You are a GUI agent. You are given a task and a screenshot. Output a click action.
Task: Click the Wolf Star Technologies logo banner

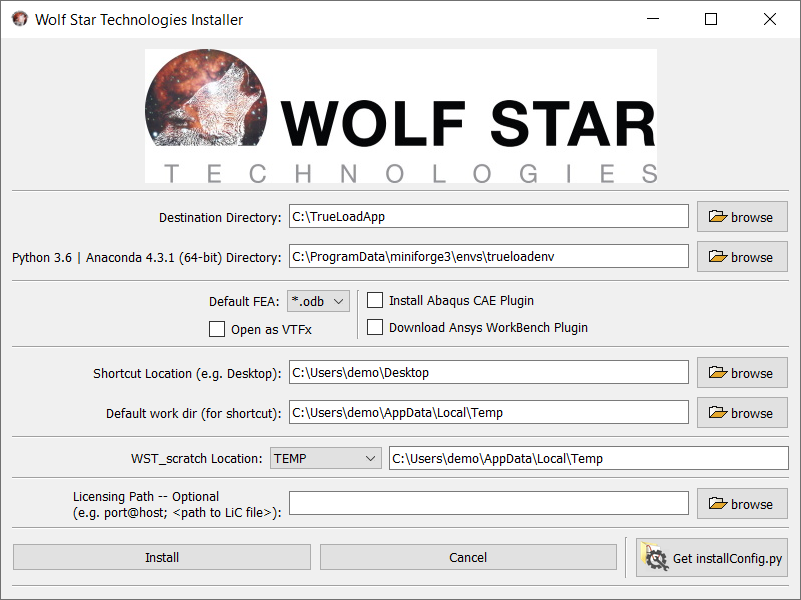point(401,116)
